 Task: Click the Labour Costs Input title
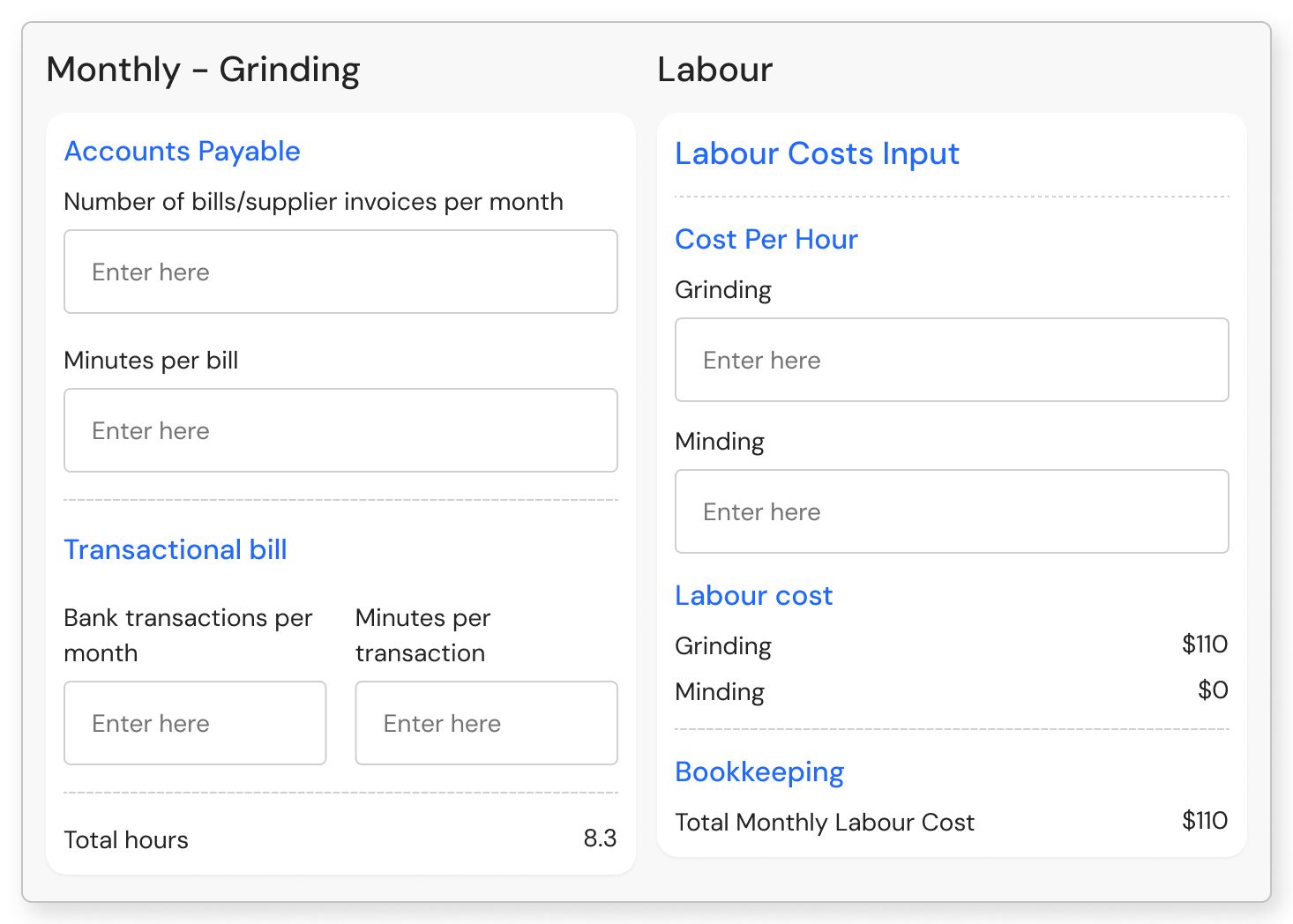pos(817,153)
